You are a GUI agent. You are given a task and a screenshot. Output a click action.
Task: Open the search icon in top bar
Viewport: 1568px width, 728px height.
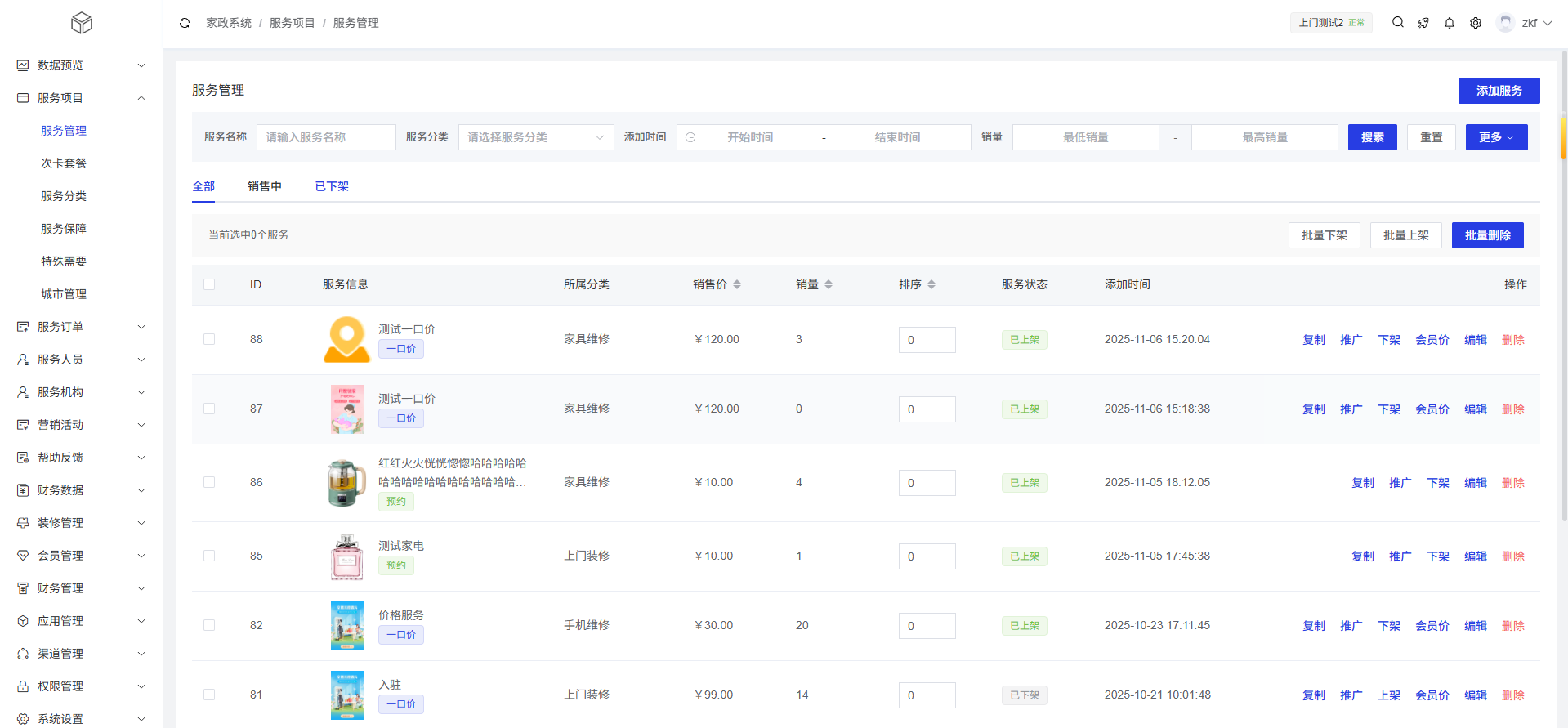pos(1398,23)
